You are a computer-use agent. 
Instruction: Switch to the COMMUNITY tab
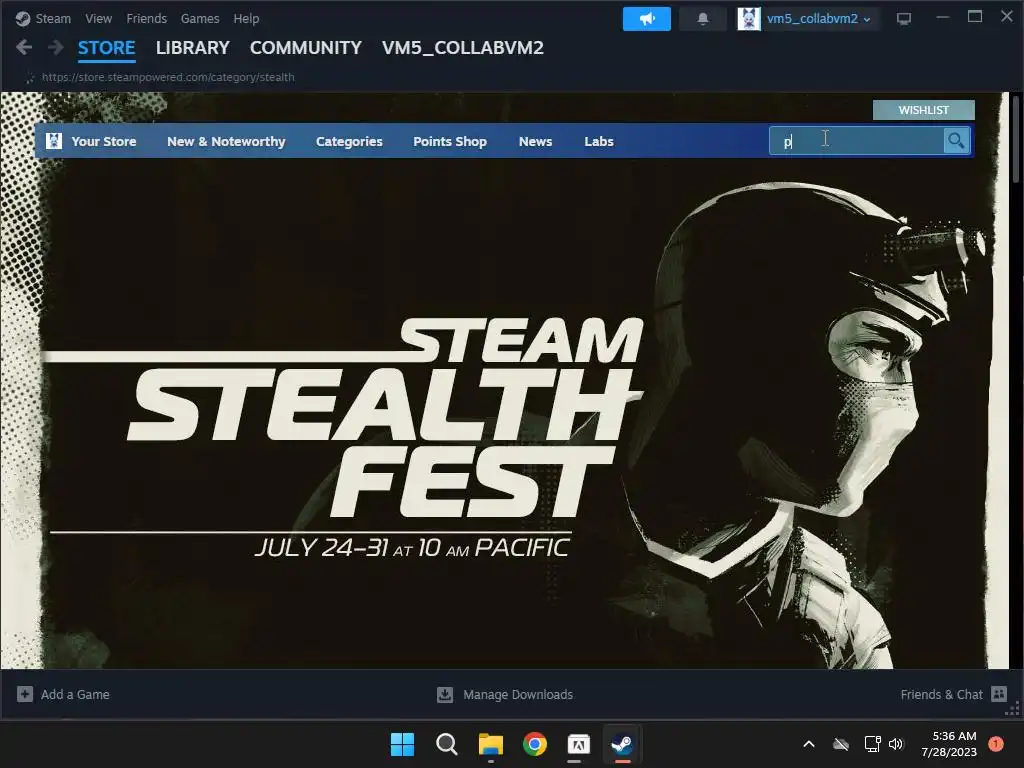click(x=306, y=48)
